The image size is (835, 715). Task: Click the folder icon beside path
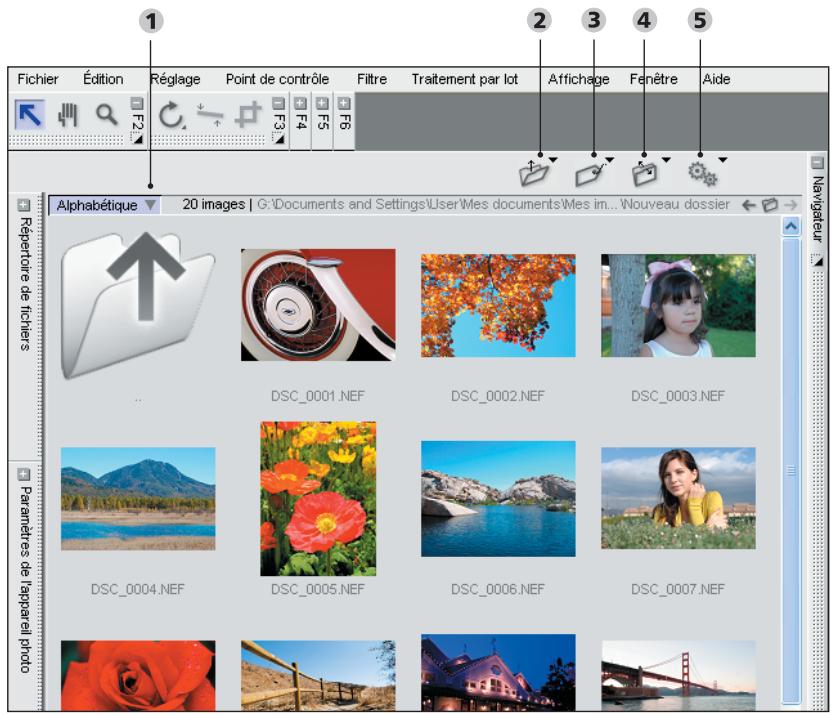point(770,205)
